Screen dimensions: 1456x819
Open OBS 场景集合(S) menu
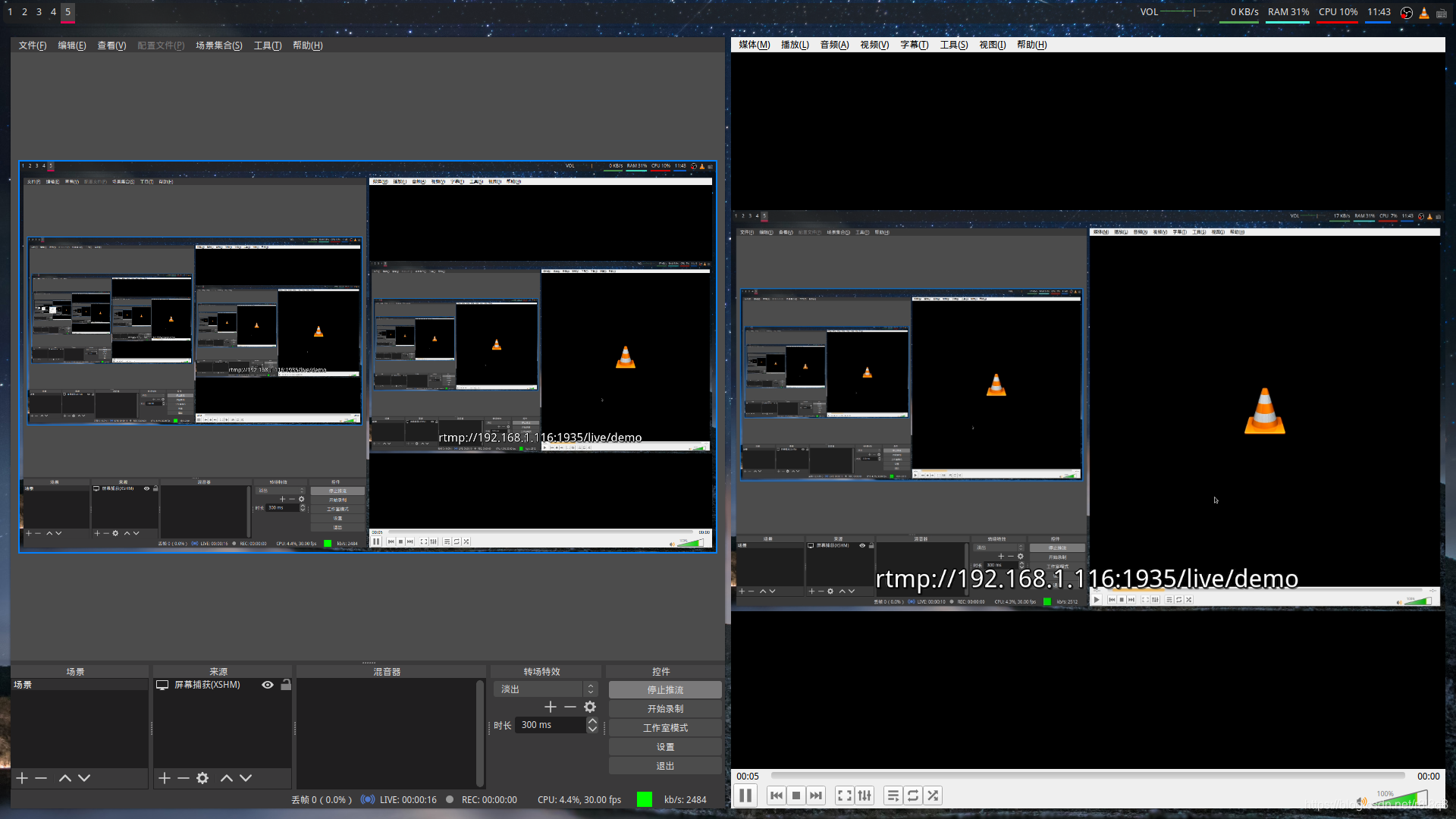219,45
